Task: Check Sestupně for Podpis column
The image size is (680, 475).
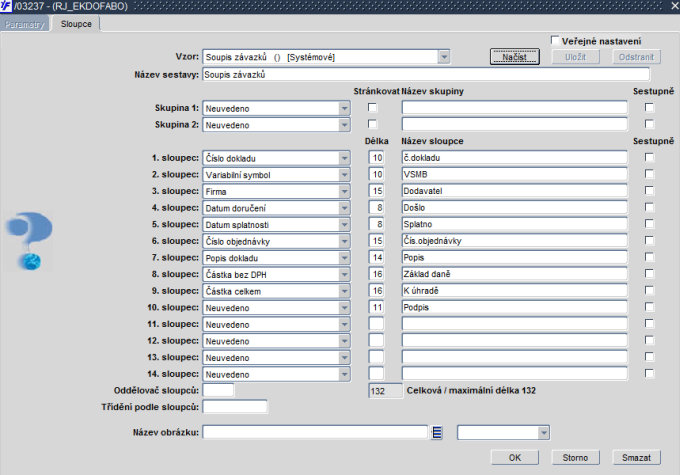Action: pos(649,307)
